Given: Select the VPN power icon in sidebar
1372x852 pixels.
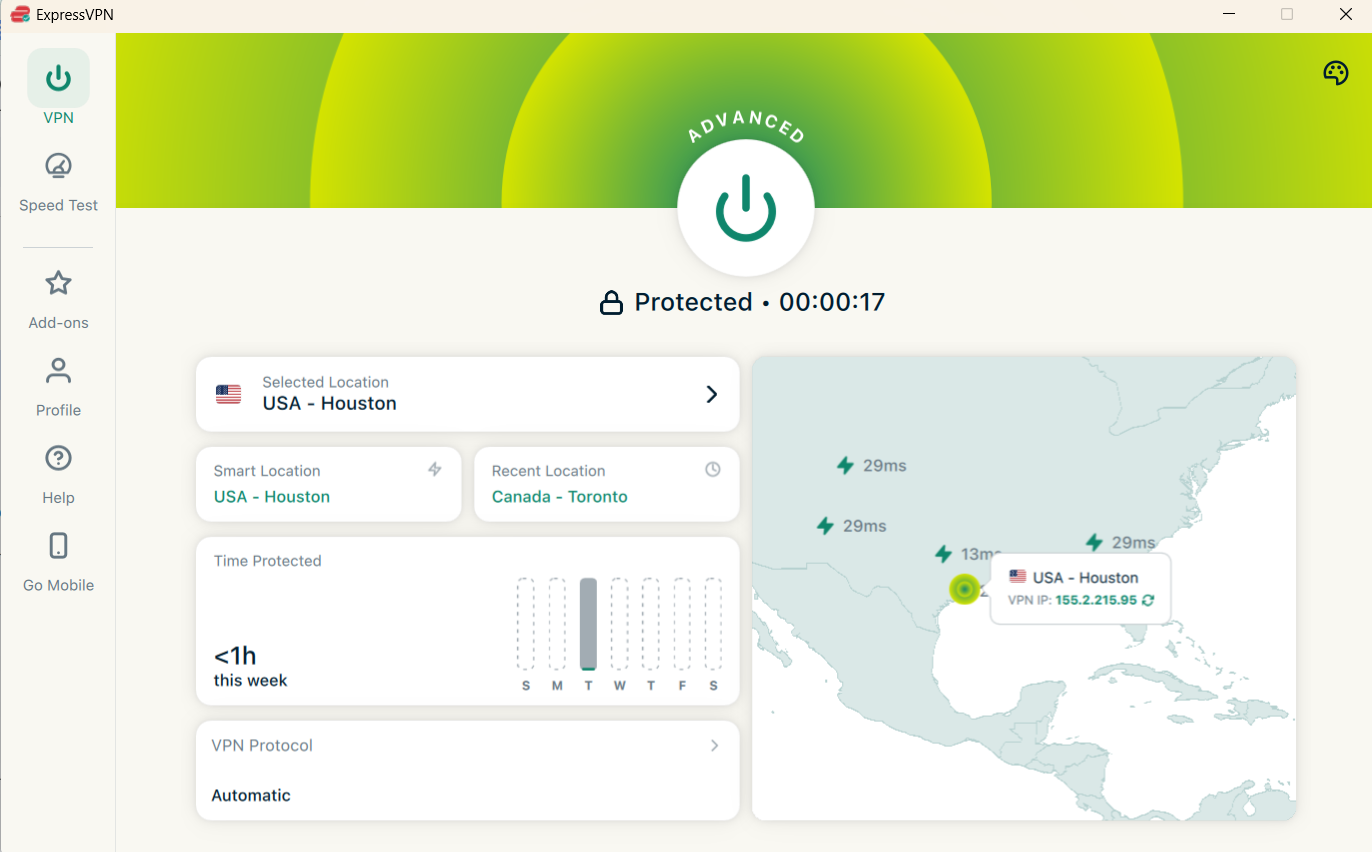Looking at the screenshot, I should coord(57,77).
